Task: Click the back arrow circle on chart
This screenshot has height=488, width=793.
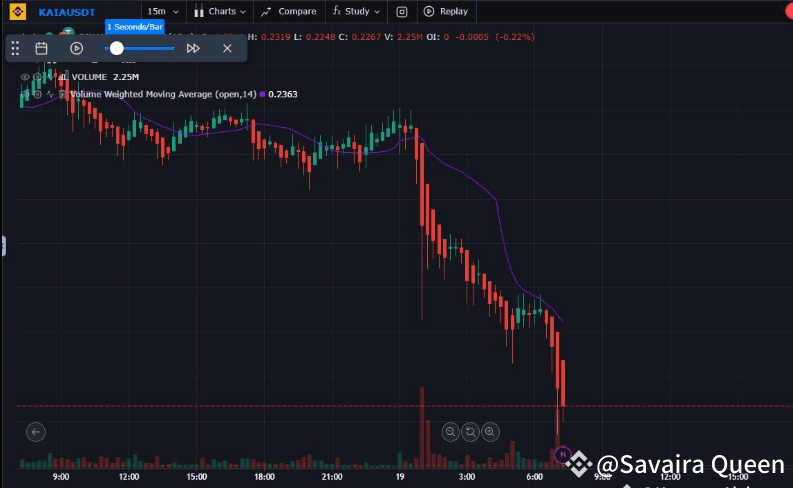Action: point(36,432)
